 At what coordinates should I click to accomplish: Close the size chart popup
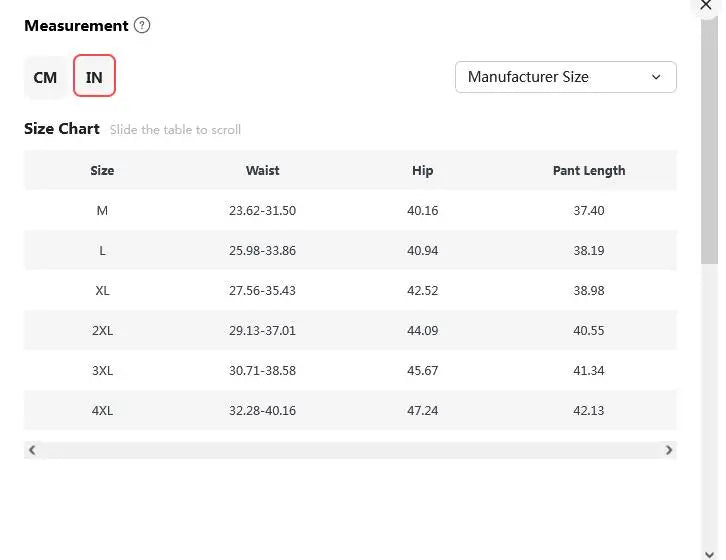pyautogui.click(x=706, y=6)
